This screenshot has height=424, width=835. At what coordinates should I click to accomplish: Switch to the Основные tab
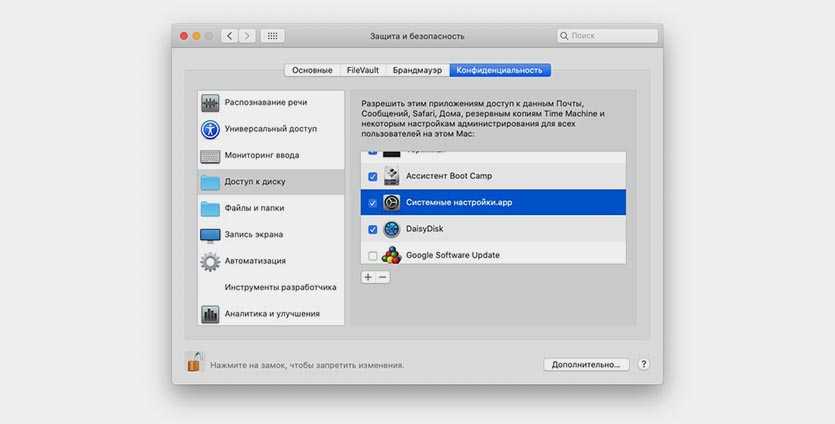point(312,70)
